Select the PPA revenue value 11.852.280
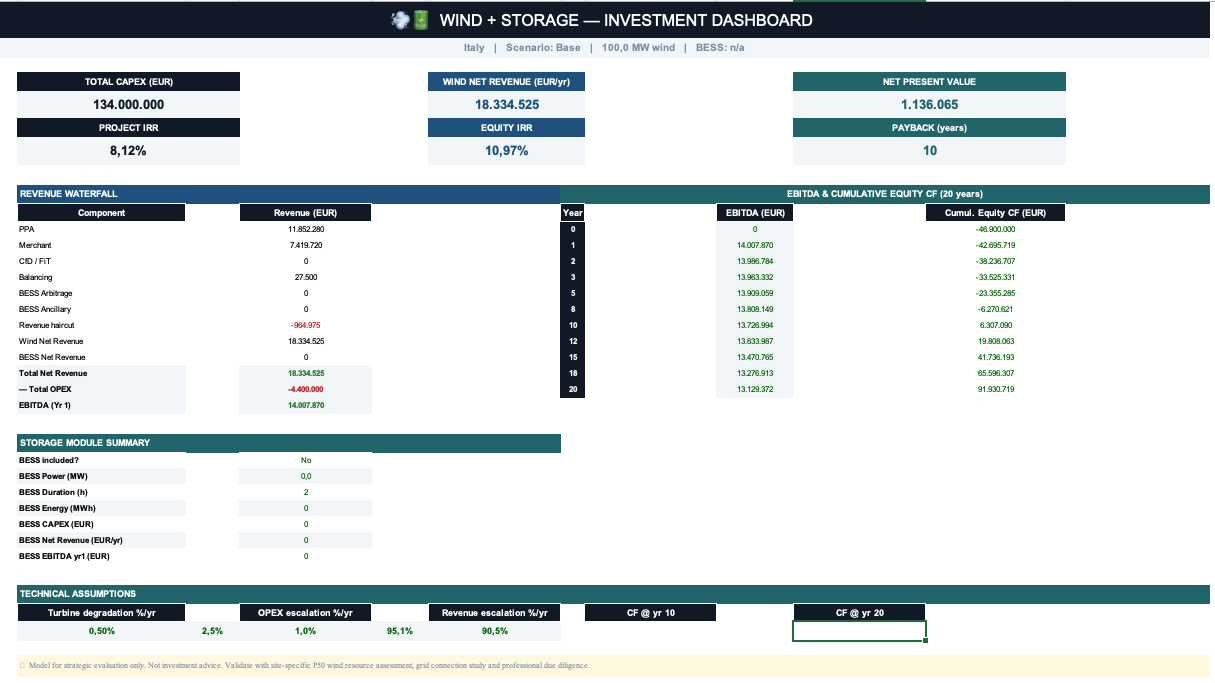 tap(306, 229)
